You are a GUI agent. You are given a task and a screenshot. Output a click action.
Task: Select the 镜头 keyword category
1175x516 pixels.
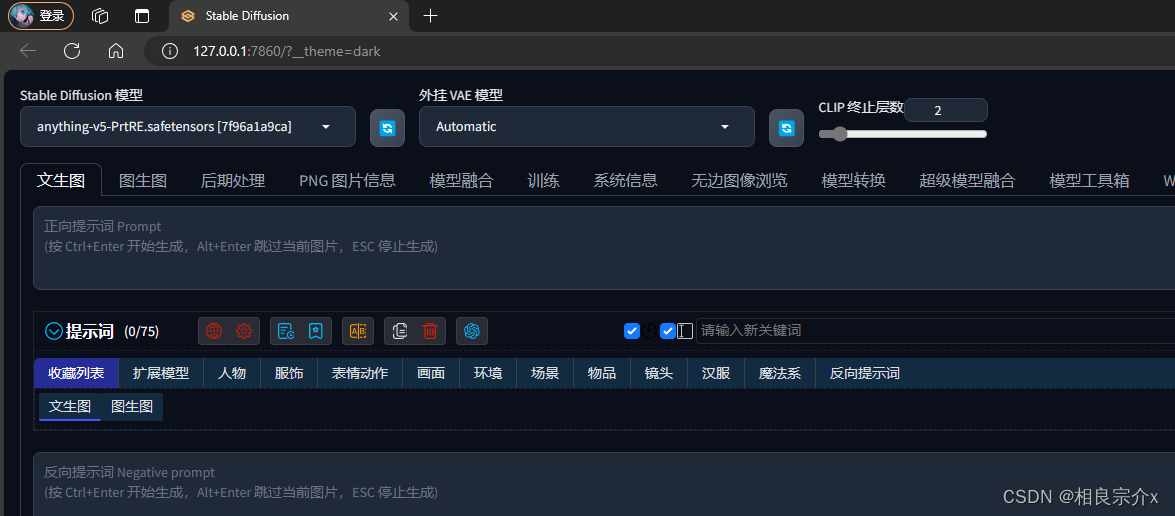point(659,373)
